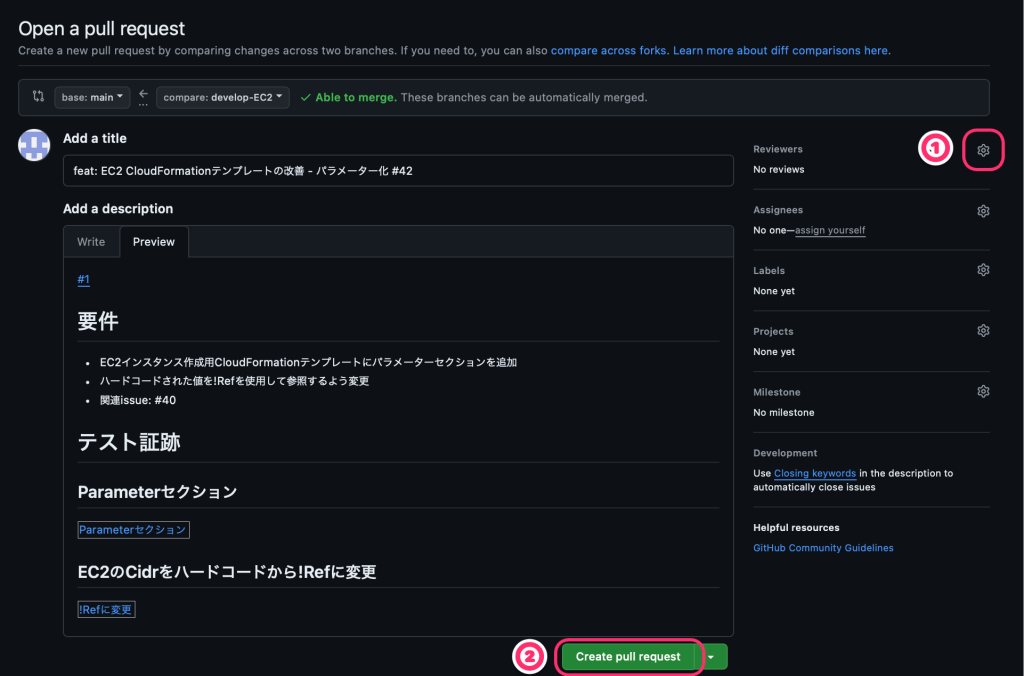
Task: Click the left arrow between branch selectors
Action: click(x=143, y=94)
